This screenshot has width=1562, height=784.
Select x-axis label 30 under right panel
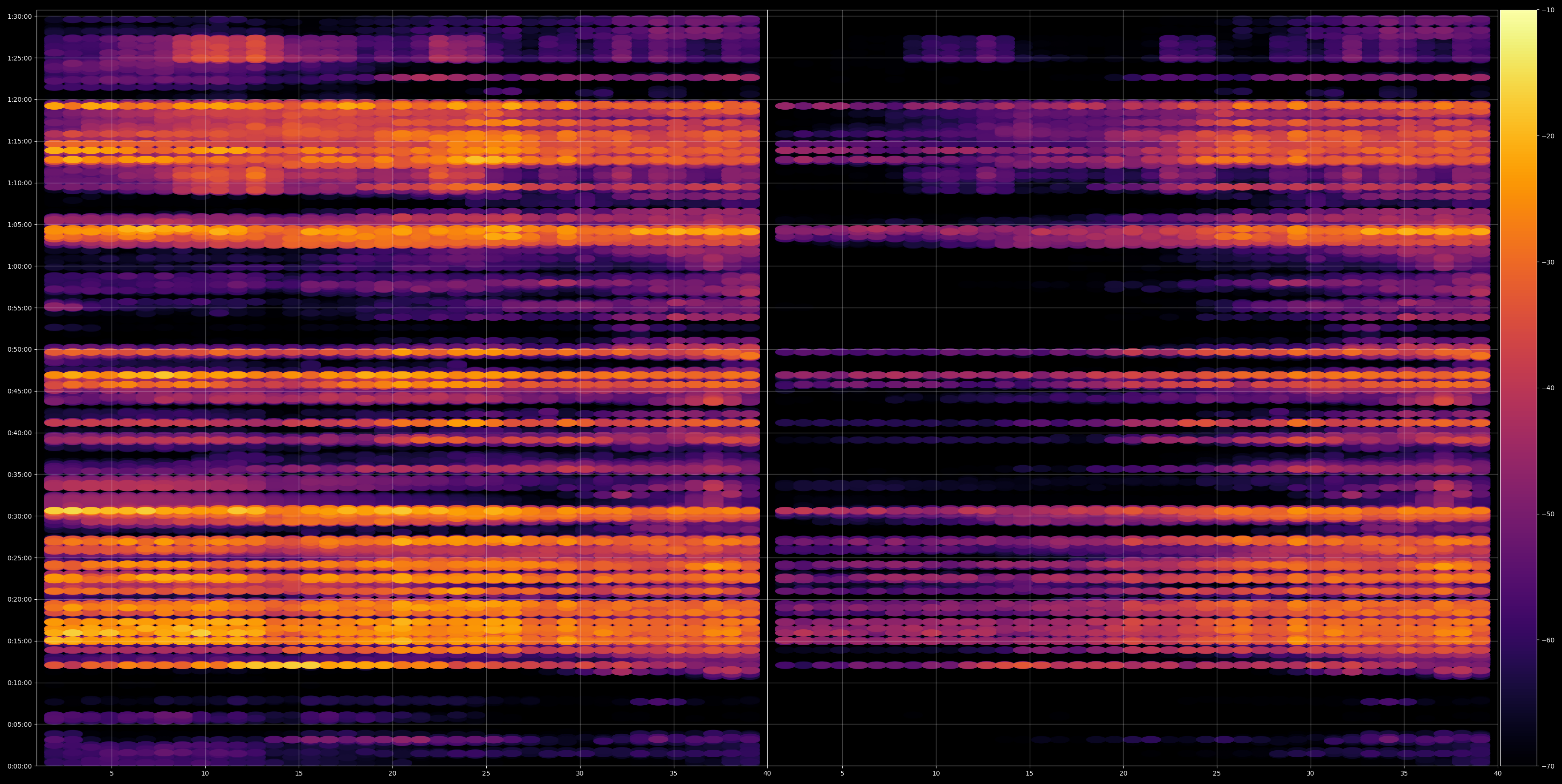(1310, 774)
